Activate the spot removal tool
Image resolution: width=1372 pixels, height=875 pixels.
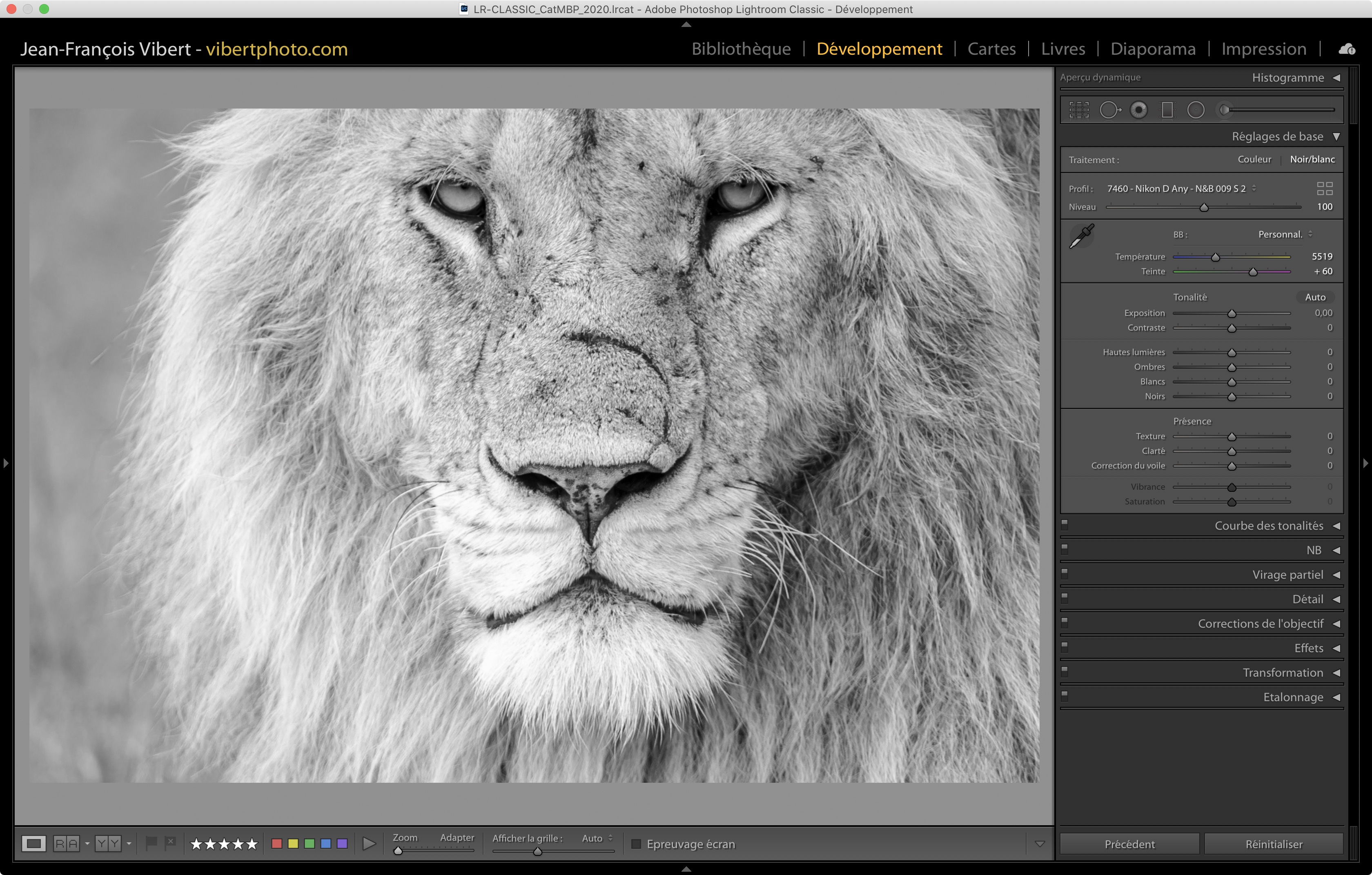tap(1109, 110)
